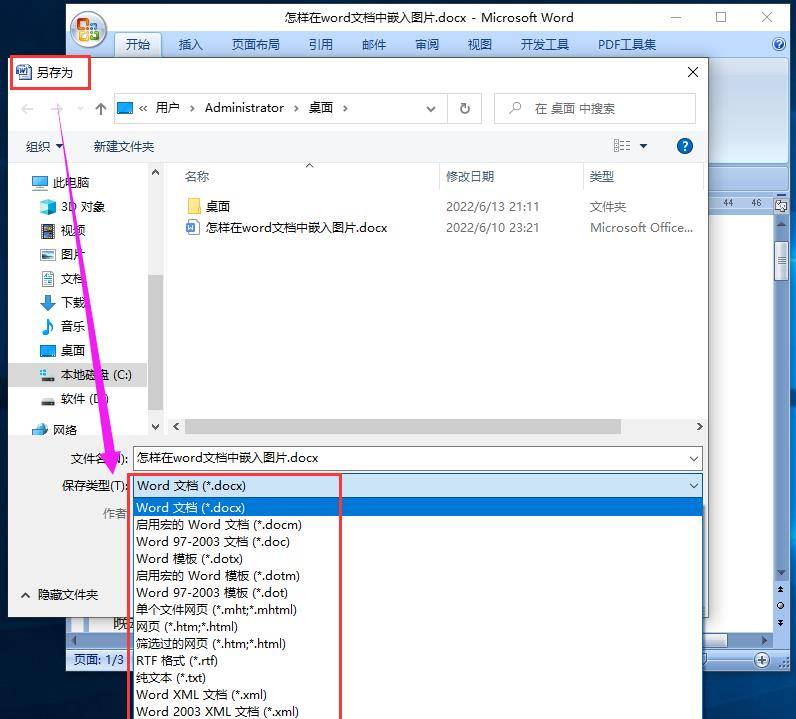Image resolution: width=796 pixels, height=719 pixels.
Task: Switch to 插入 ribbon tab
Action: coord(190,45)
